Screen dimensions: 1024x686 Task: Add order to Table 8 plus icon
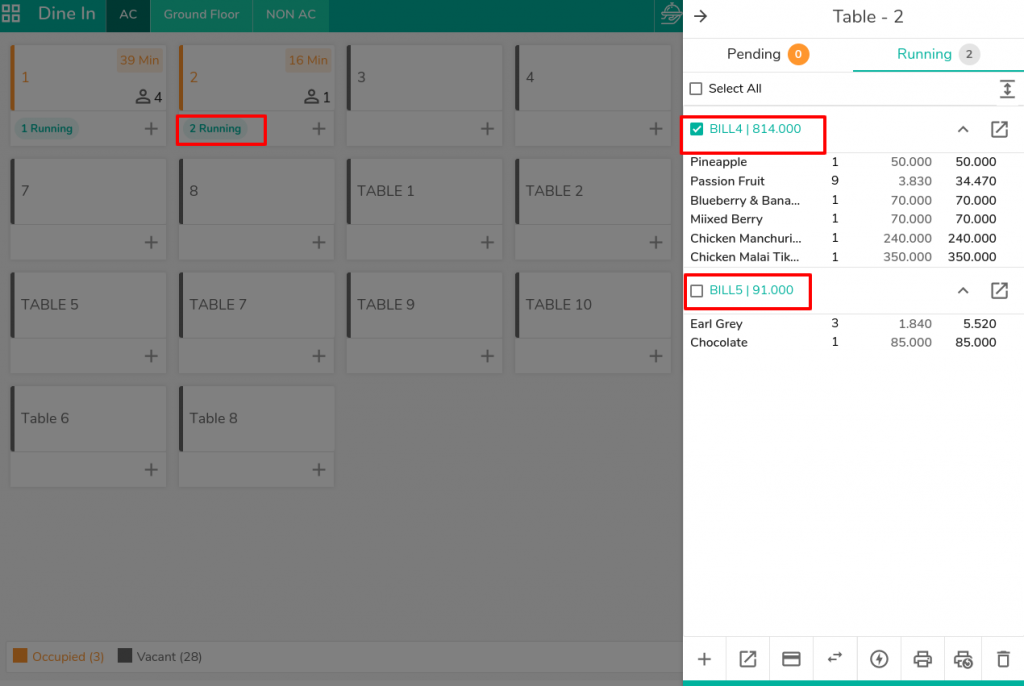click(319, 470)
